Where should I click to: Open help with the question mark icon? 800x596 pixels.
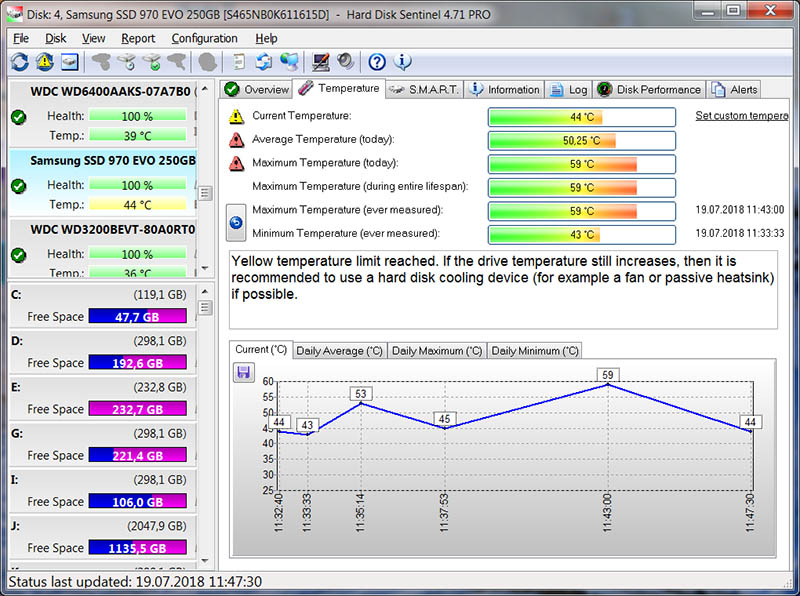(377, 62)
